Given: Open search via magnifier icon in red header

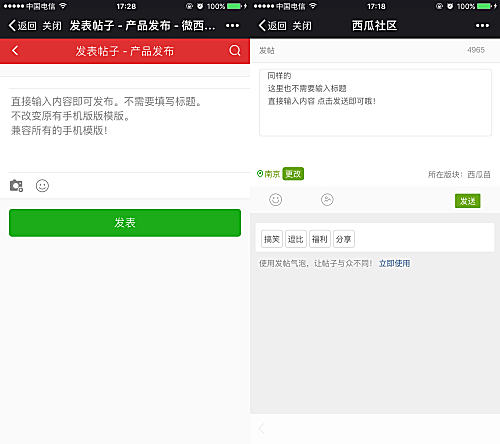Looking at the screenshot, I should (x=235, y=51).
